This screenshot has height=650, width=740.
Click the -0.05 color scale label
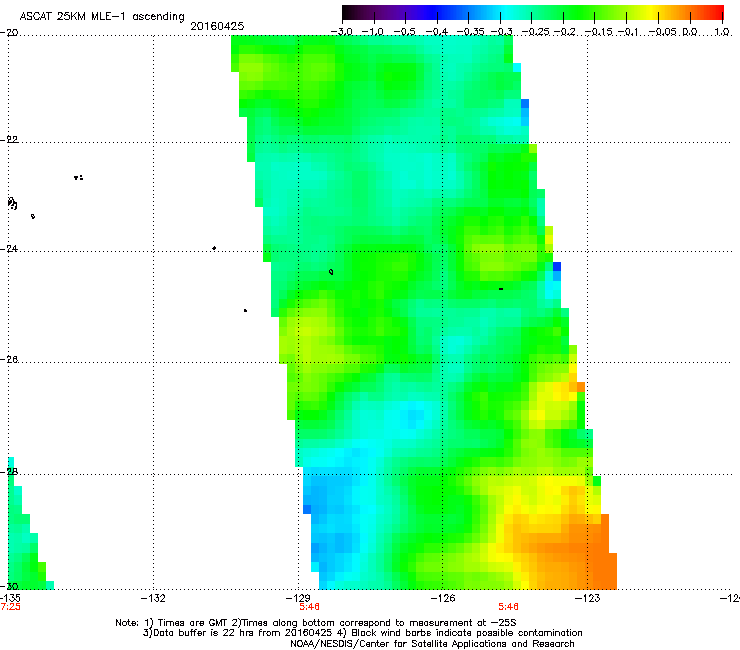(x=664, y=32)
